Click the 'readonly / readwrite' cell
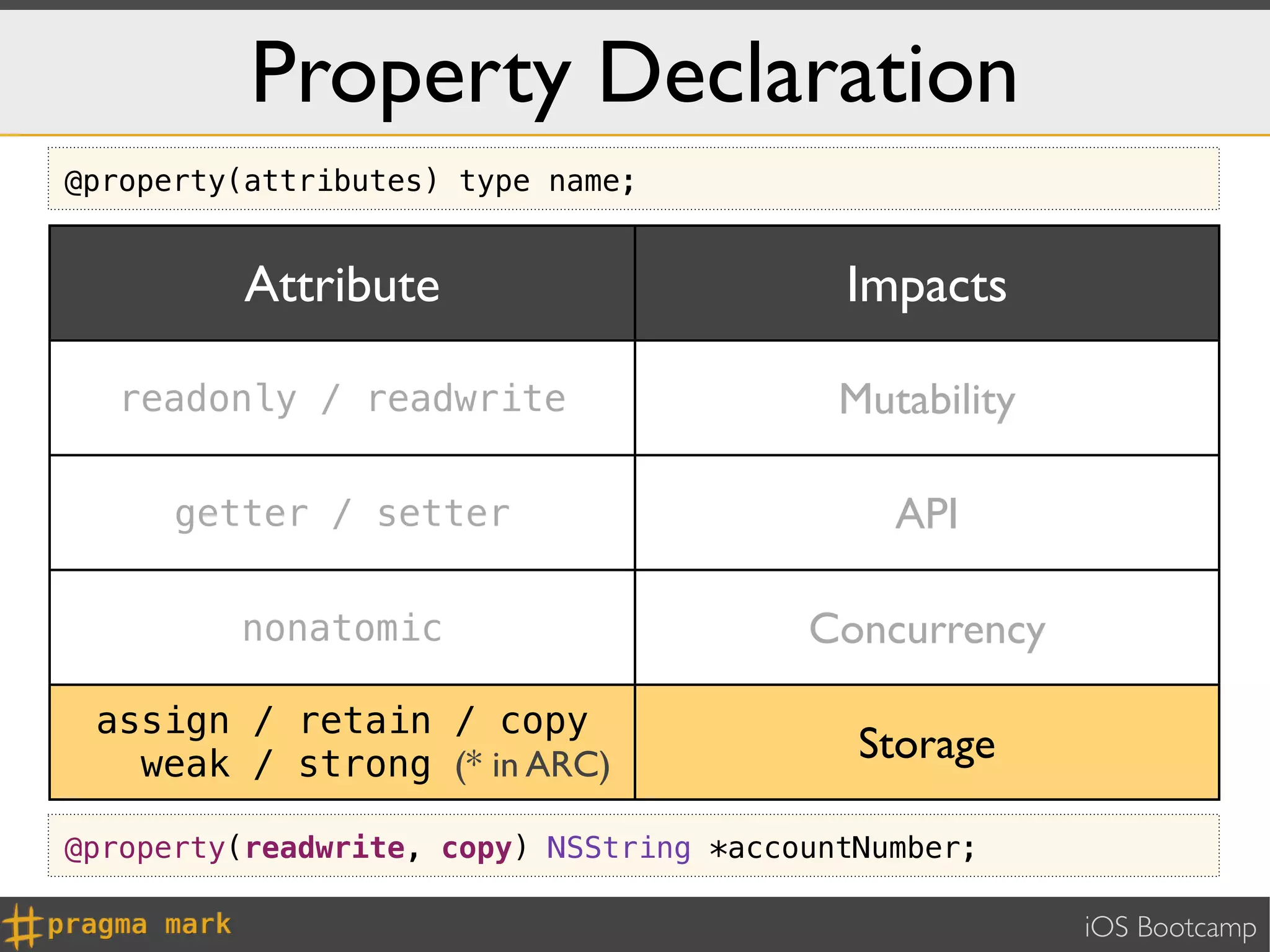Image resolution: width=1270 pixels, height=952 pixels. click(x=342, y=399)
